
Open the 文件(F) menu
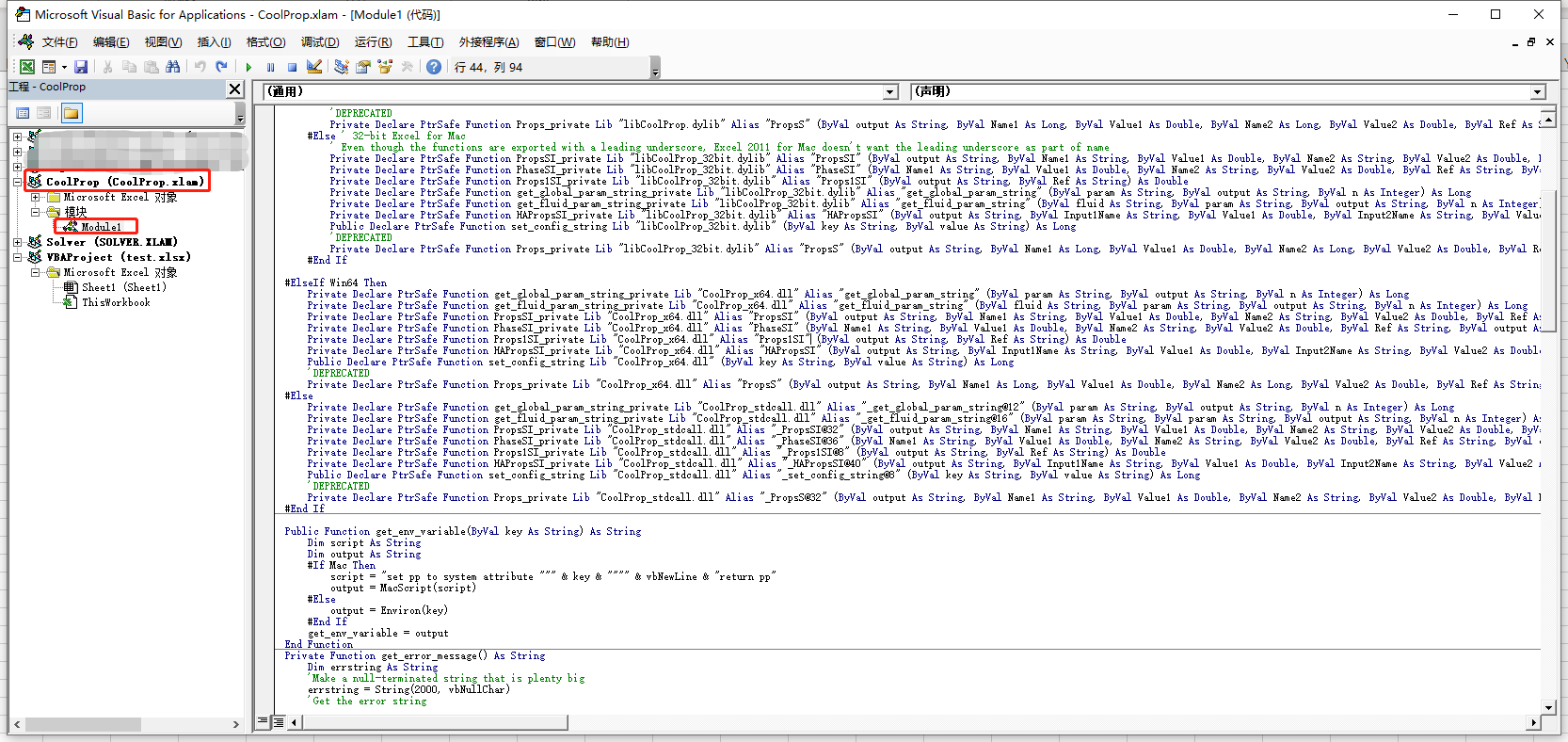click(59, 42)
